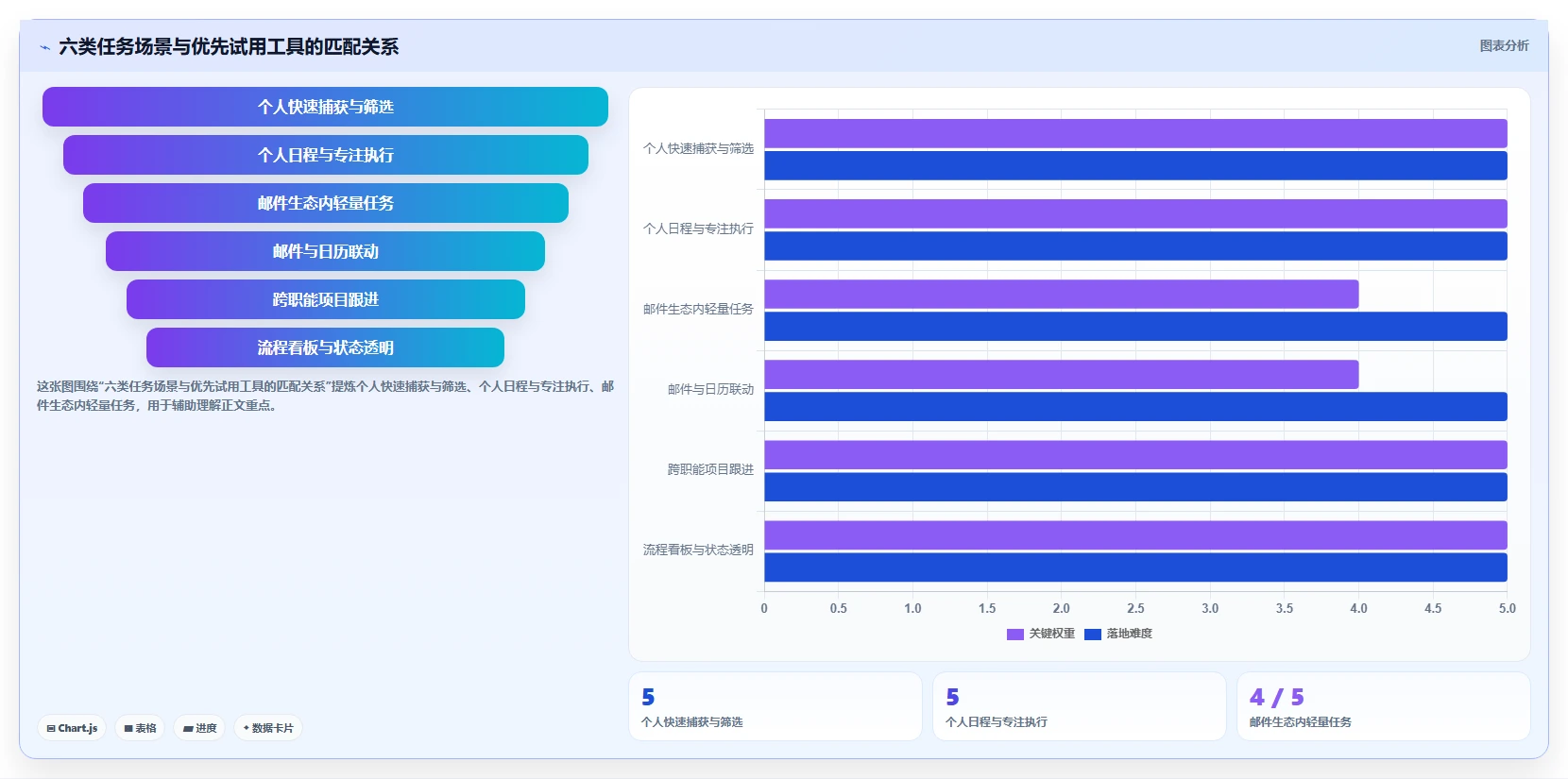Click the y-axis label 个人日程与专注执行
This screenshot has width=1568, height=779.
tap(698, 229)
